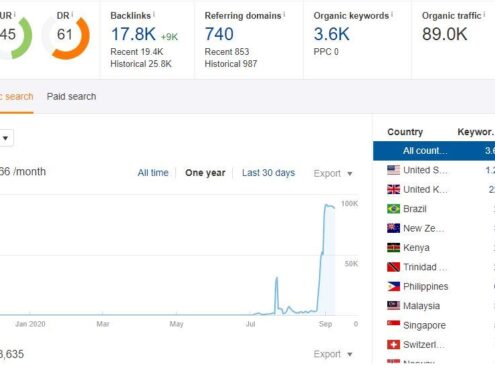495x370 pixels.
Task: Click the green UR gauge
Action: click(15, 37)
